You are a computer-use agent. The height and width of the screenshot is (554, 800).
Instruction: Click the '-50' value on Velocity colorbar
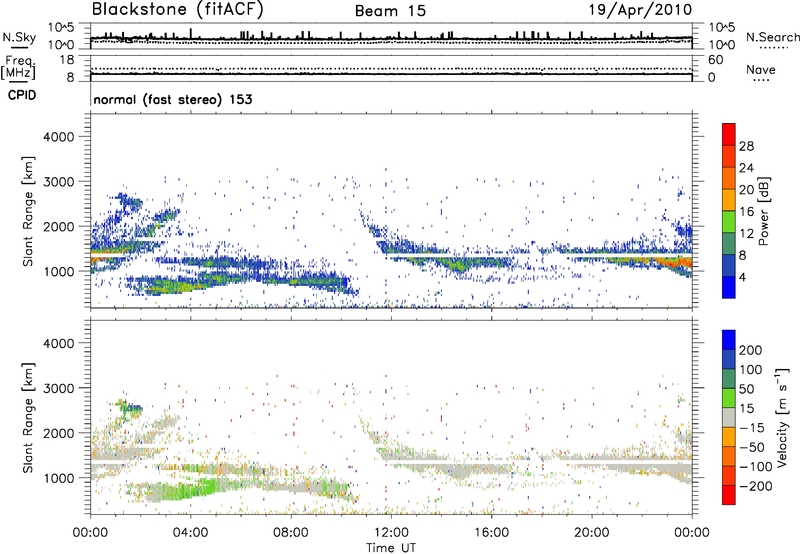point(753,447)
